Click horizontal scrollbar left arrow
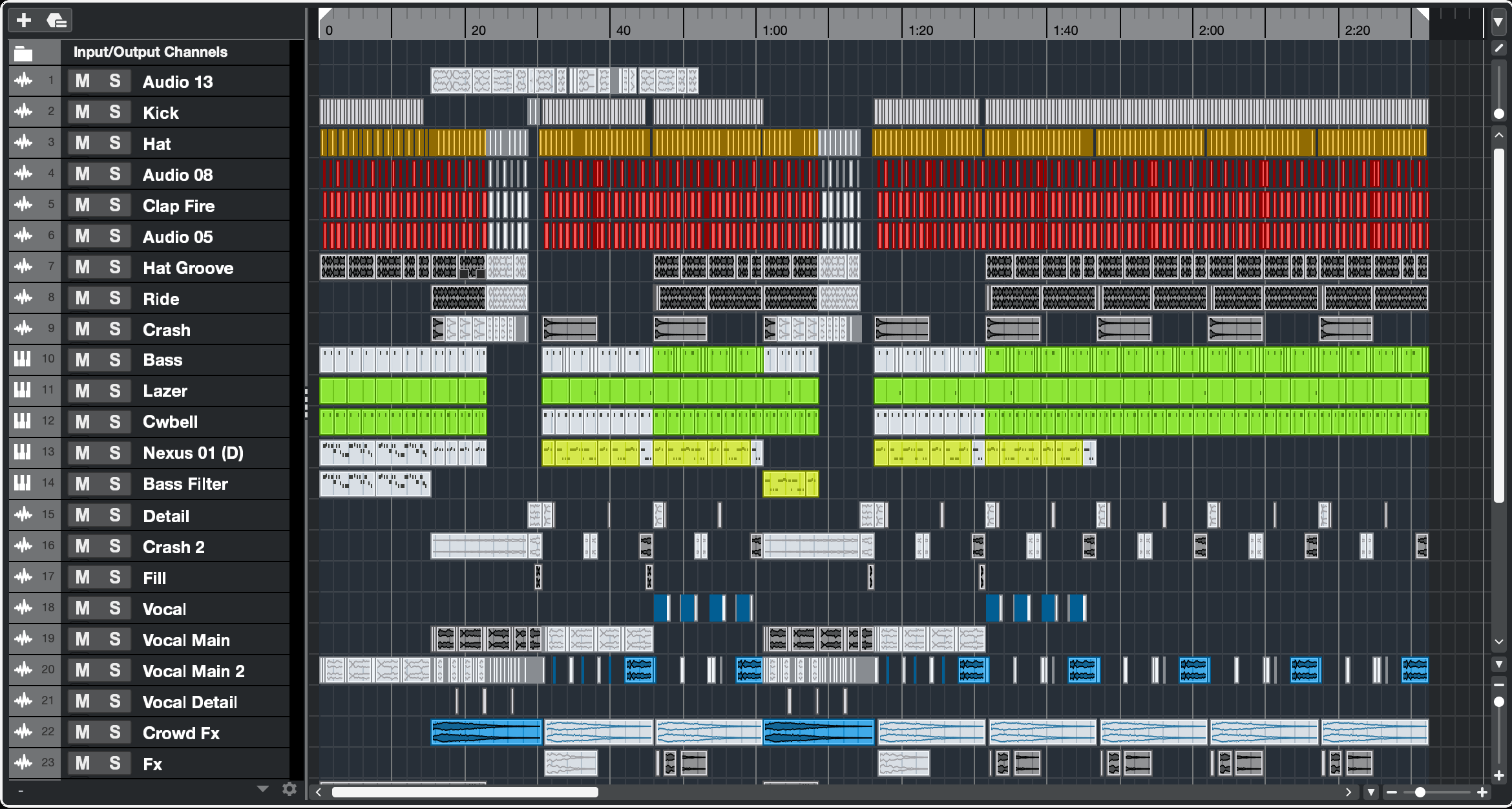Image resolution: width=1512 pixels, height=809 pixels. click(319, 792)
